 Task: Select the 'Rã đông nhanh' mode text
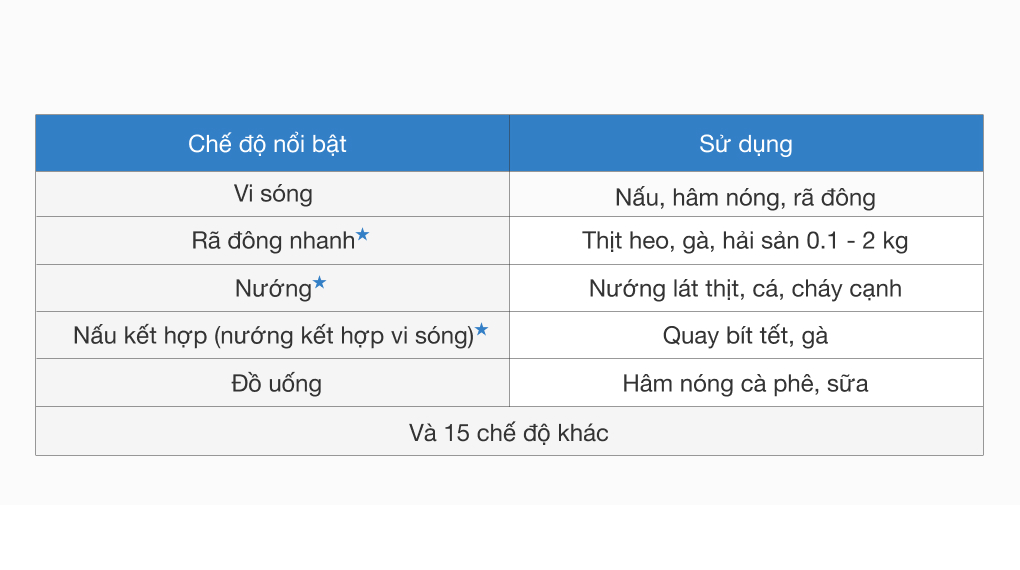(273, 241)
